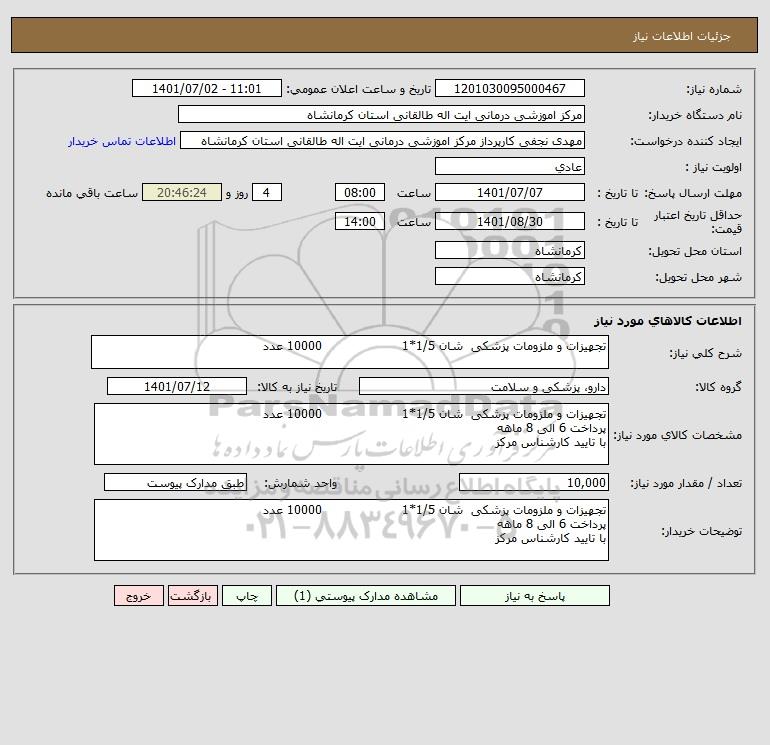Click the نام دستگاه خریدار field

[381, 114]
